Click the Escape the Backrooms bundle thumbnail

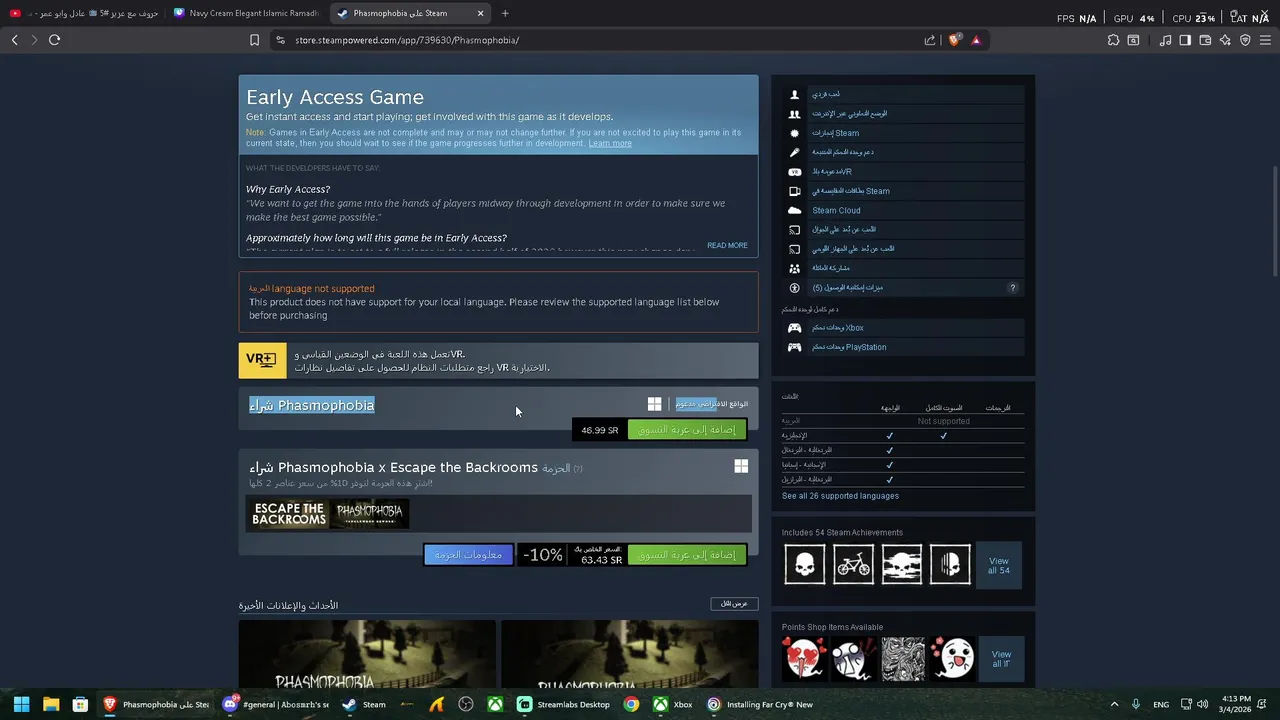click(x=289, y=514)
